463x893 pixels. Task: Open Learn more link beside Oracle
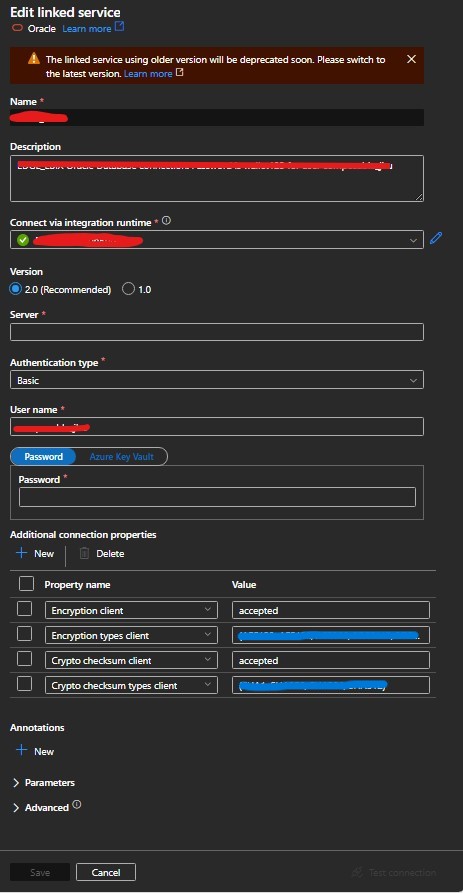click(87, 28)
